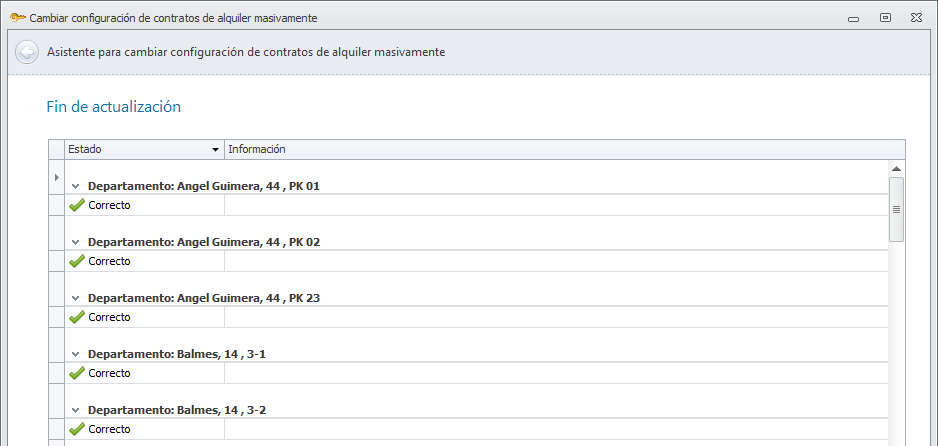Click the scroll up arrow of the list
This screenshot has height=446, width=938.
pyautogui.click(x=896, y=169)
